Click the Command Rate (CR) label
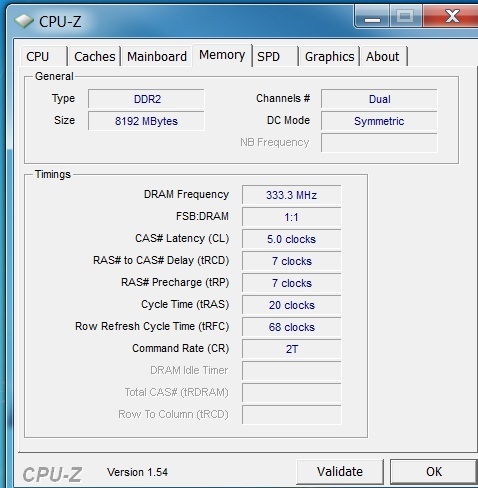The height and width of the screenshot is (488, 478). [181, 348]
